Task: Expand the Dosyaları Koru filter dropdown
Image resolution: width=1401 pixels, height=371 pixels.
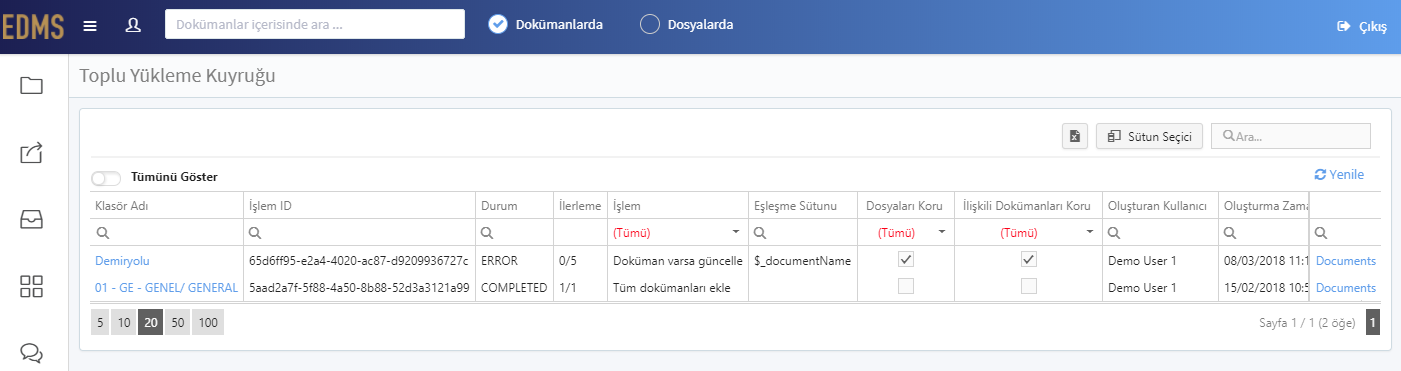Action: (941, 232)
